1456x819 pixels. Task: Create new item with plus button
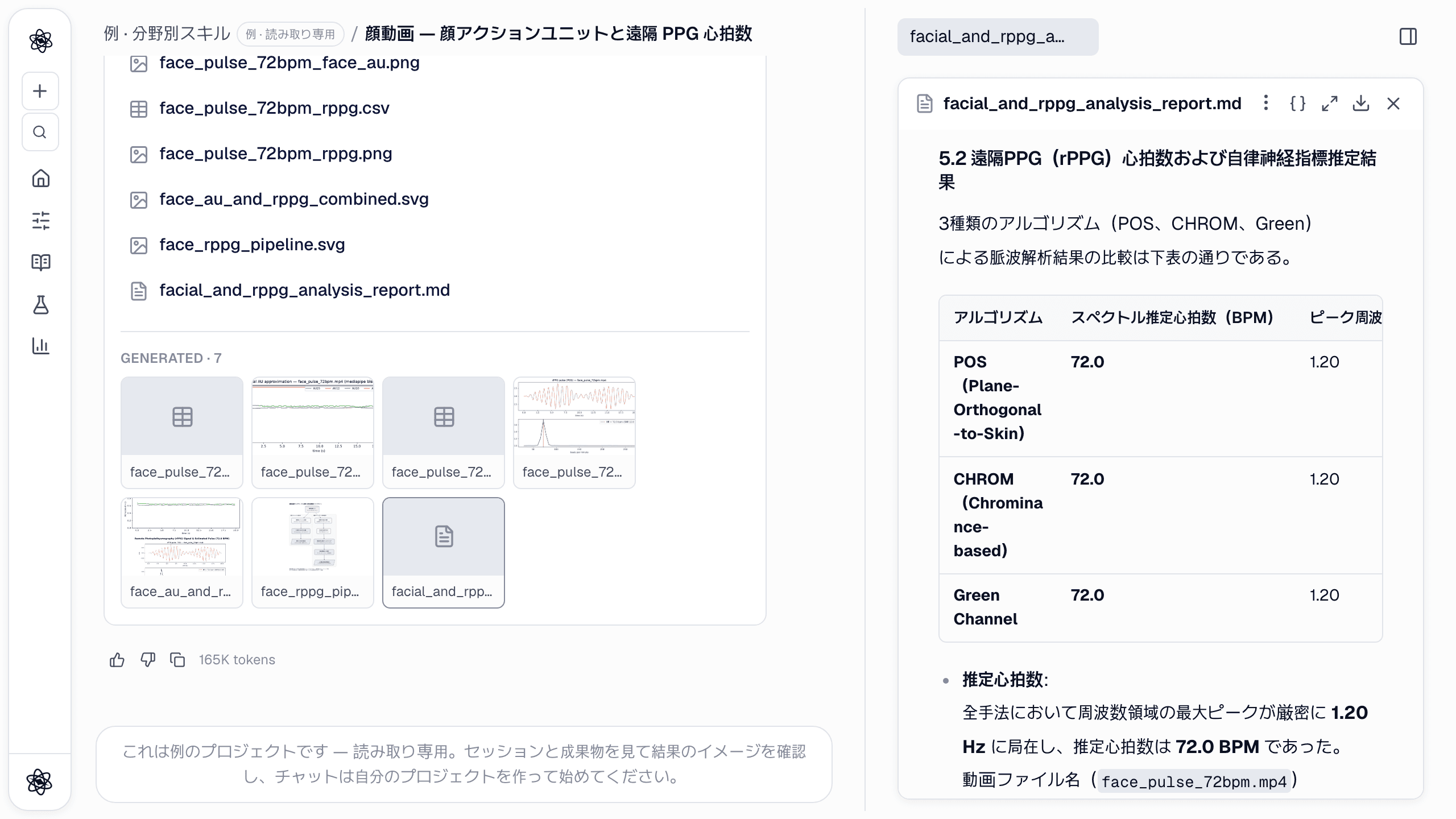(x=40, y=91)
